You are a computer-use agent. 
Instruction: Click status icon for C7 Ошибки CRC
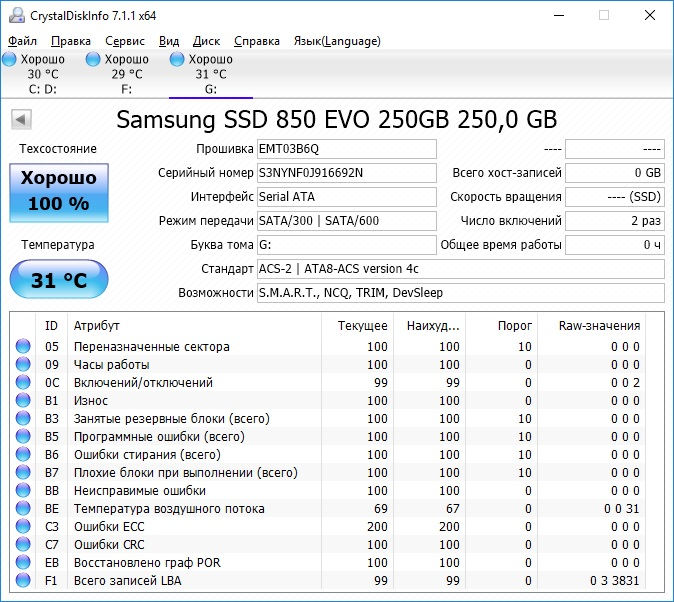pyautogui.click(x=23, y=544)
